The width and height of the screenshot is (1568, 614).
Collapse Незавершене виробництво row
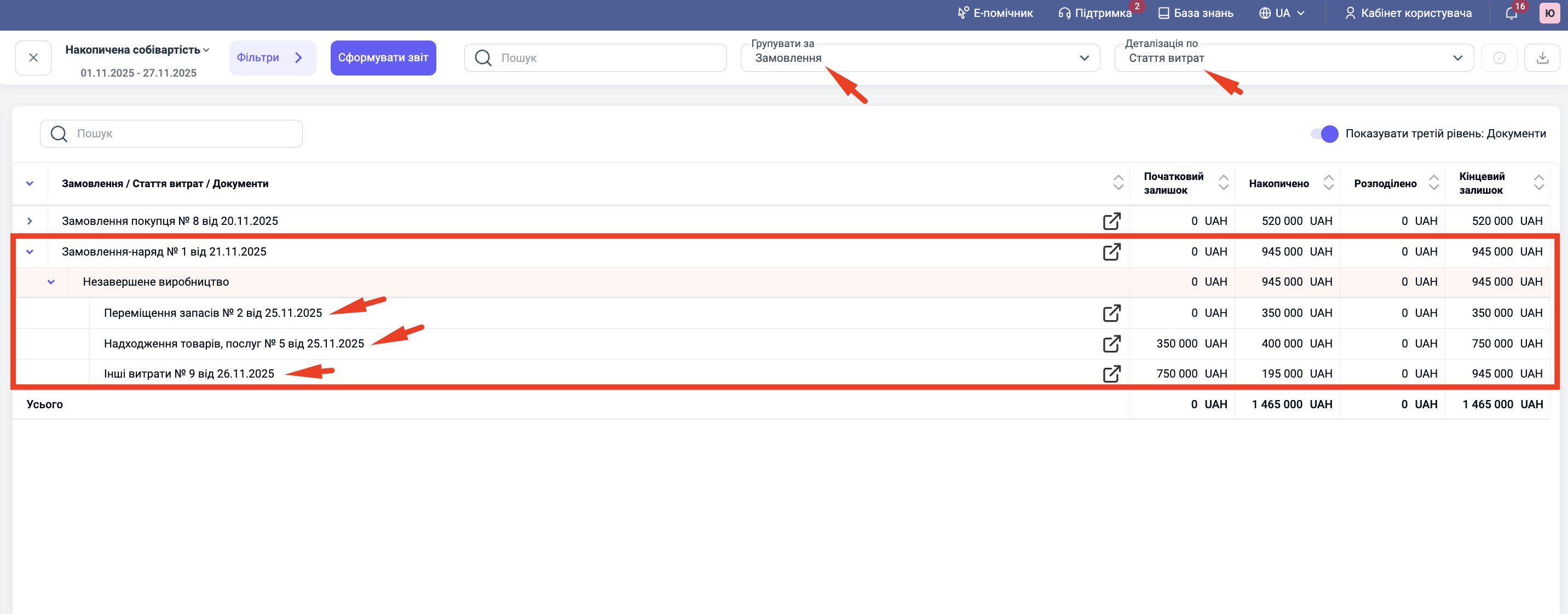click(x=51, y=282)
